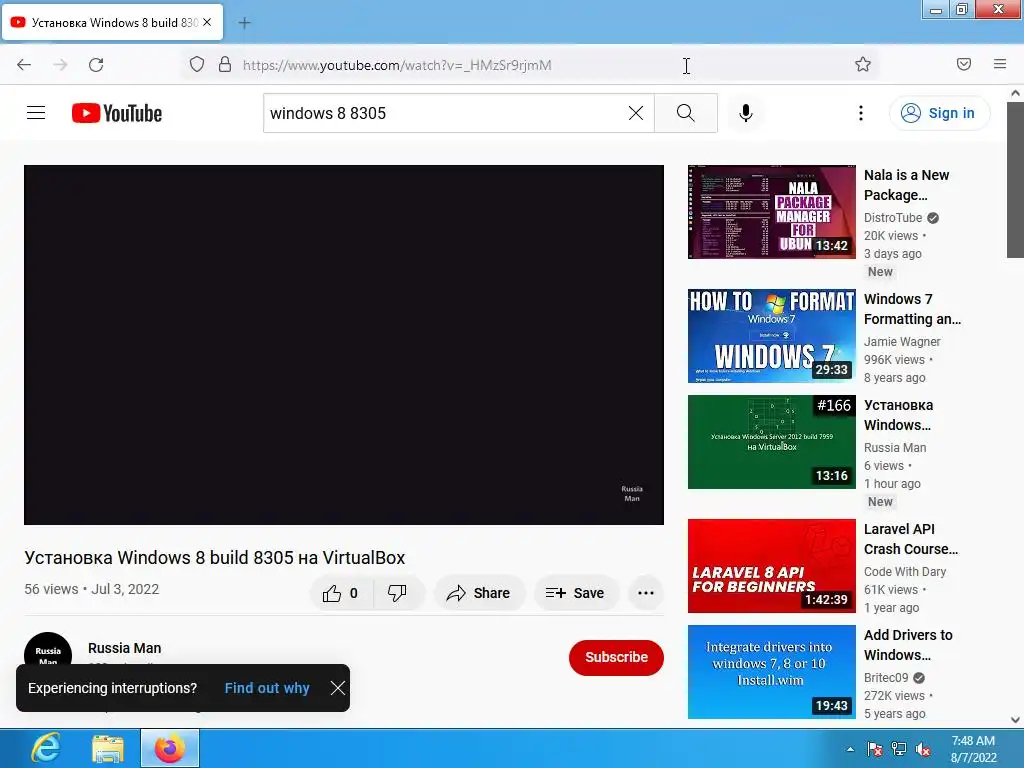Reload the page with the refresh icon
Viewport: 1024px width, 768px height.
coord(96,65)
